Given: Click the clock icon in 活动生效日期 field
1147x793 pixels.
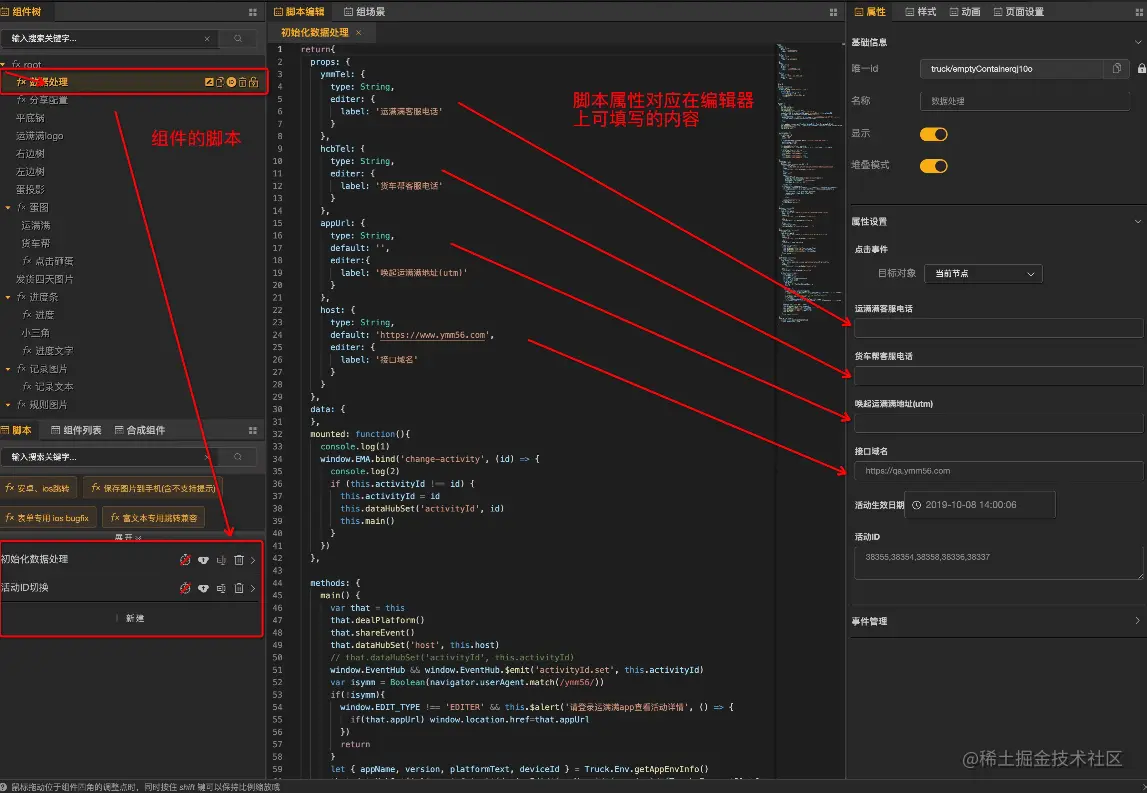Looking at the screenshot, I should 916,505.
